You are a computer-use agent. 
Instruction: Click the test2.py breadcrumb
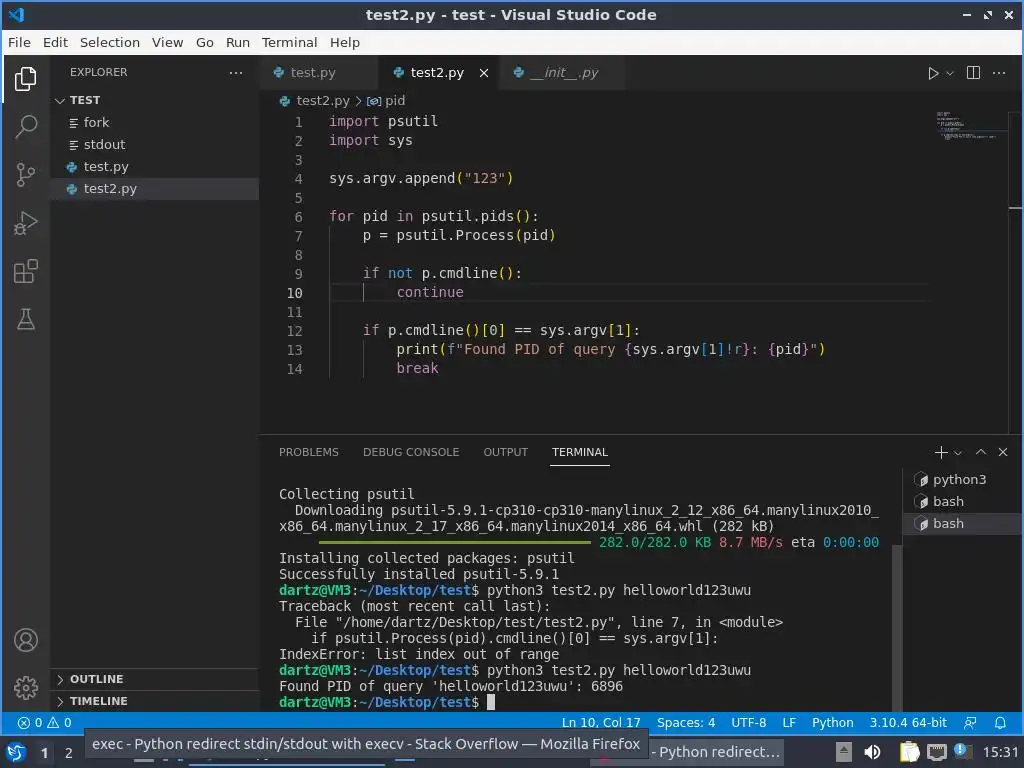[x=315, y=101]
